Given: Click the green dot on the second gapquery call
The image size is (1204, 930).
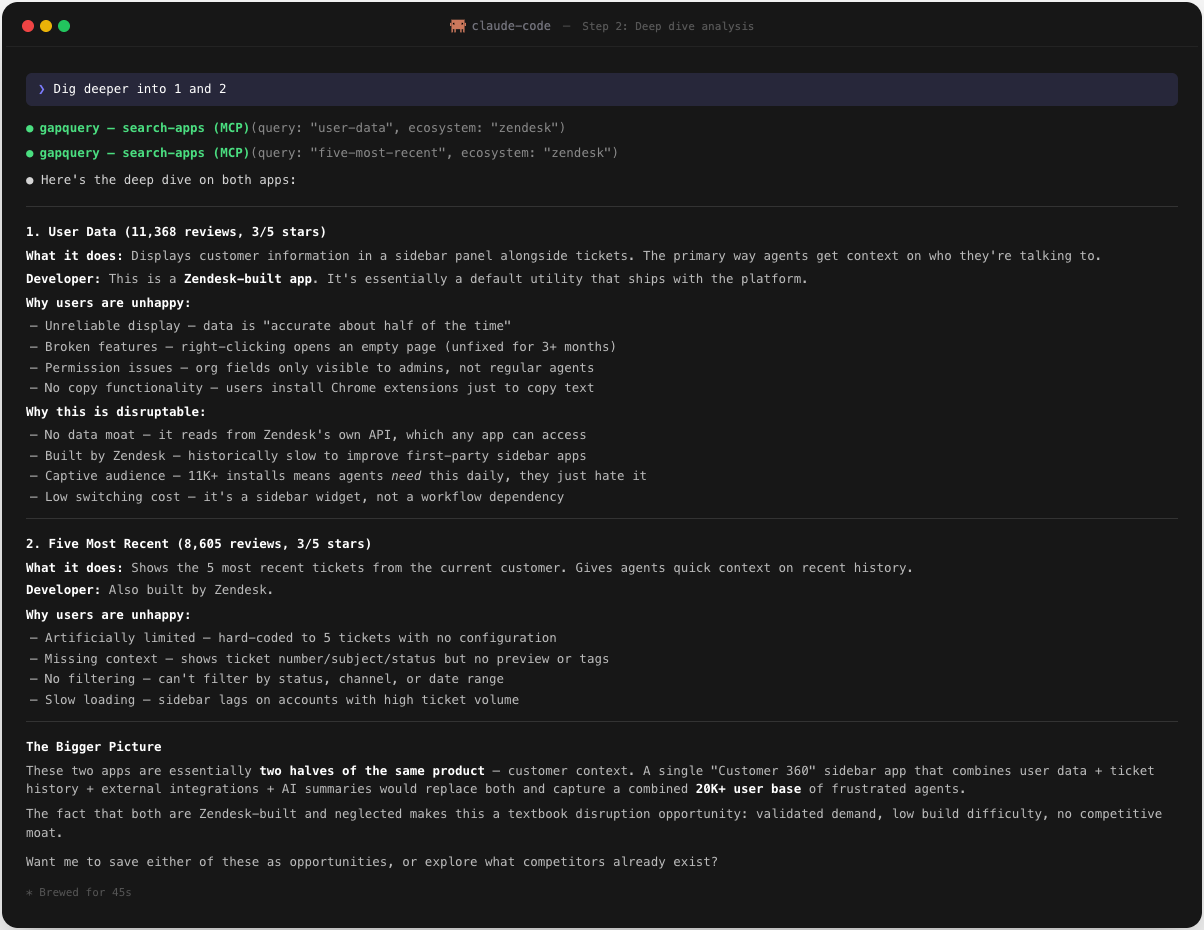Looking at the screenshot, I should coord(29,153).
